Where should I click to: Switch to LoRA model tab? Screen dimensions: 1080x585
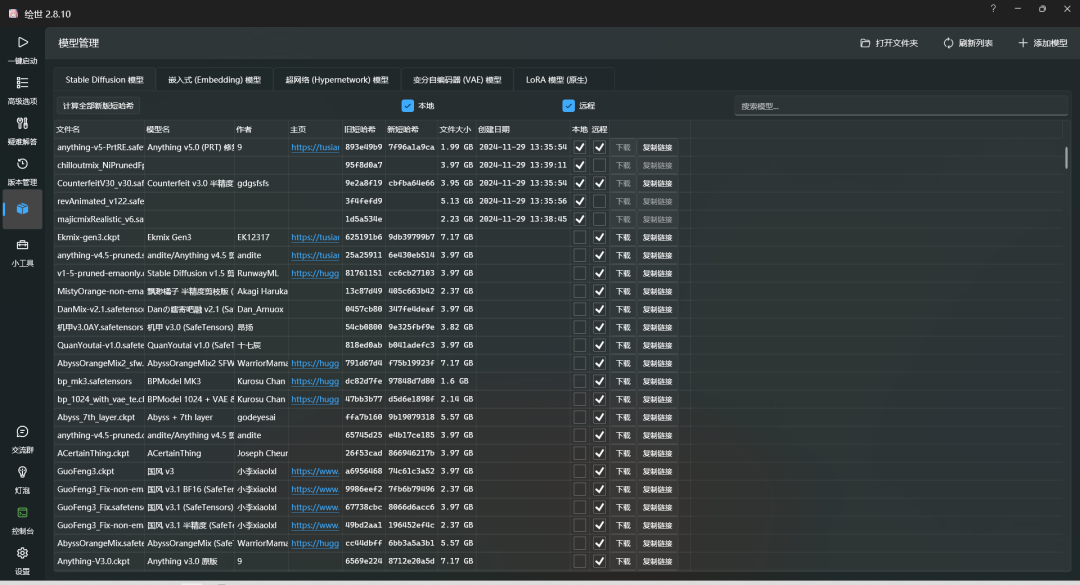point(557,80)
